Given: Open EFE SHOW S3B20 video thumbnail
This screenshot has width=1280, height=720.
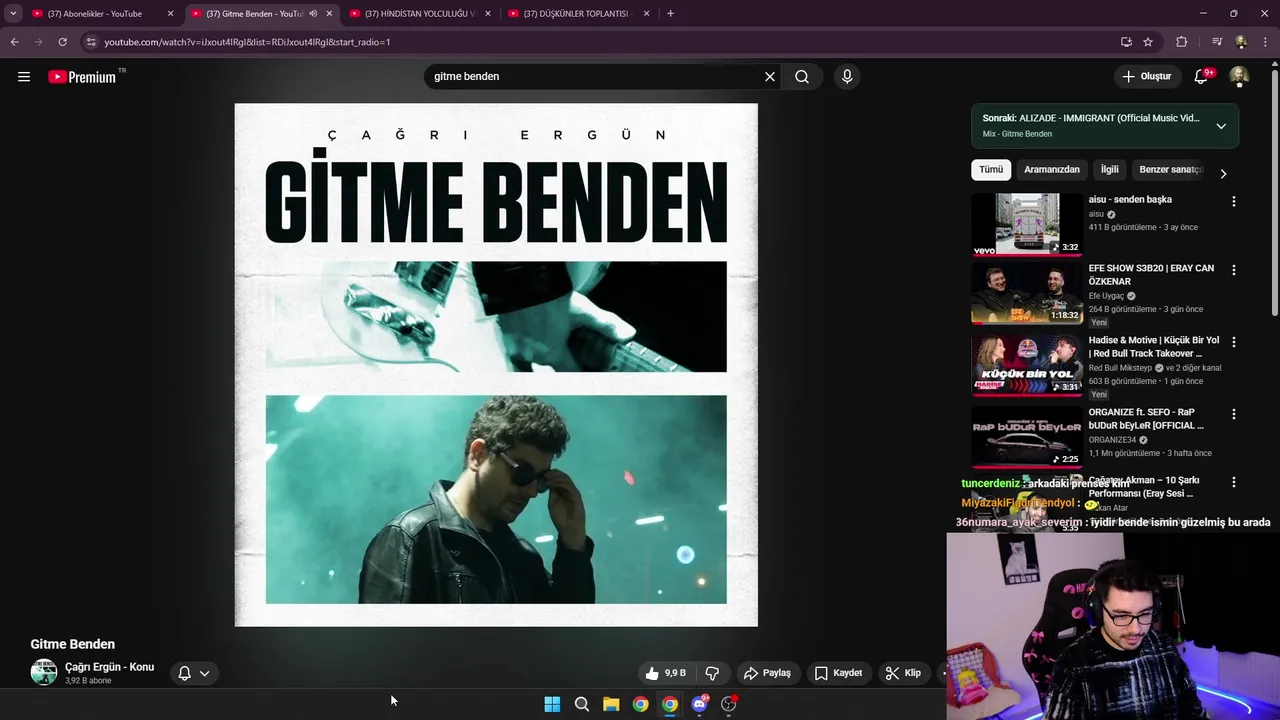Looking at the screenshot, I should [x=1027, y=293].
